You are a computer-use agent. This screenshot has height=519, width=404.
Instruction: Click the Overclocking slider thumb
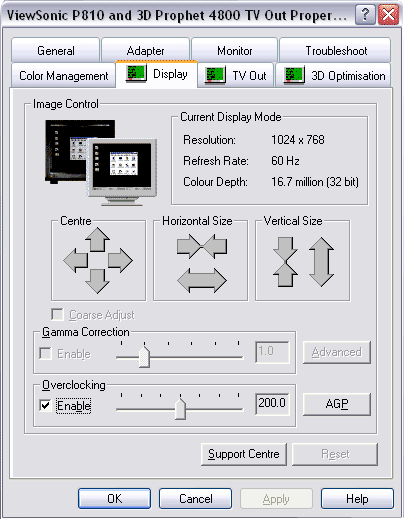click(180, 409)
